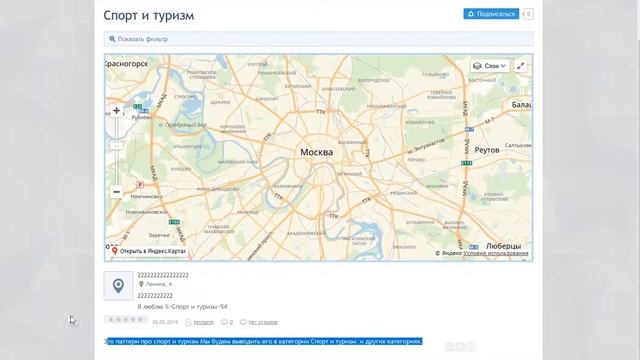Screen dimensions: 640x360
Task: Click the text line 22222222222
Action: (x=155, y=296)
